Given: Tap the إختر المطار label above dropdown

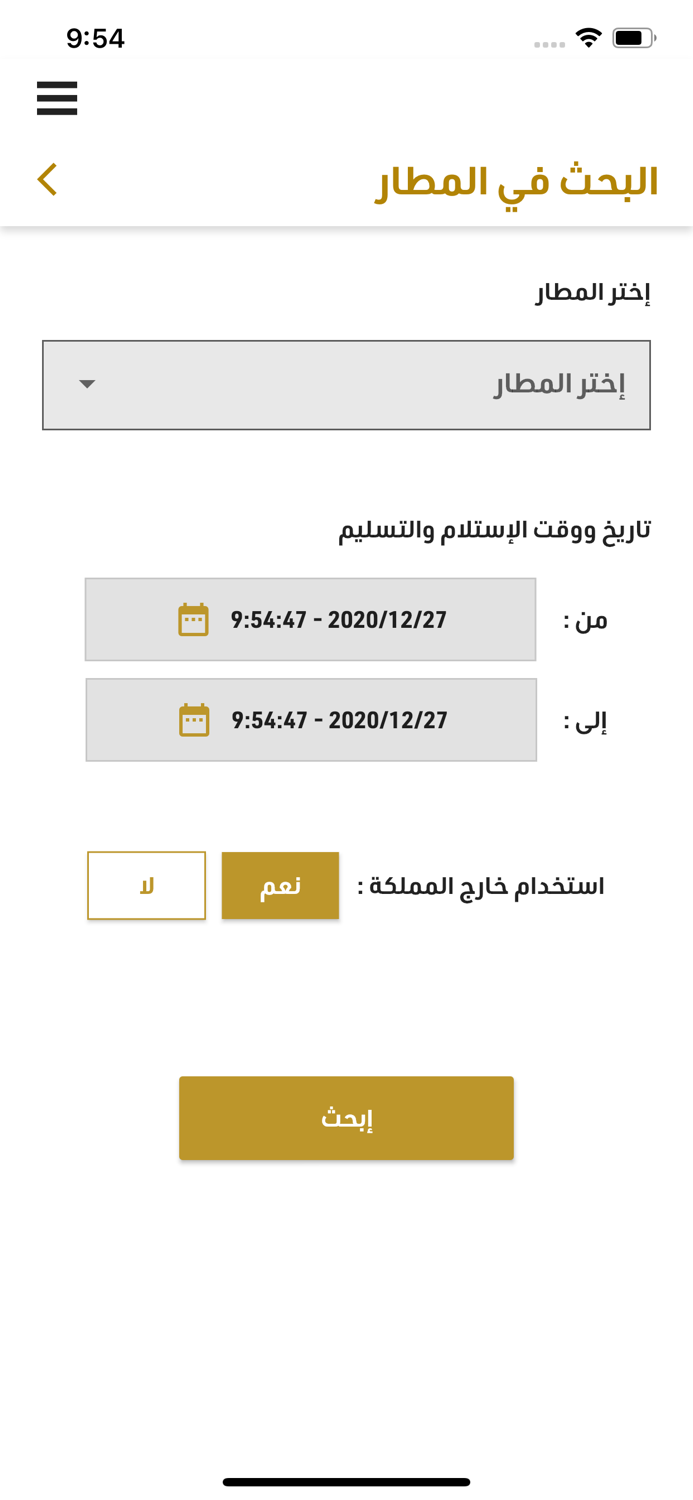Looking at the screenshot, I should [x=592, y=293].
